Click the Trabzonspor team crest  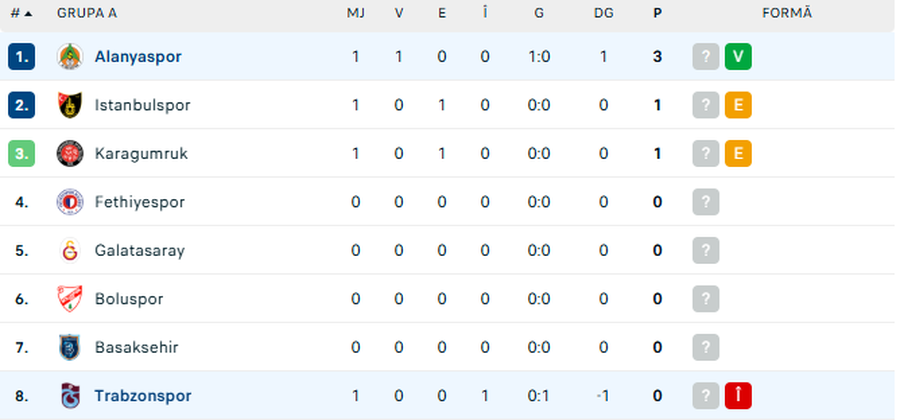pos(69,396)
